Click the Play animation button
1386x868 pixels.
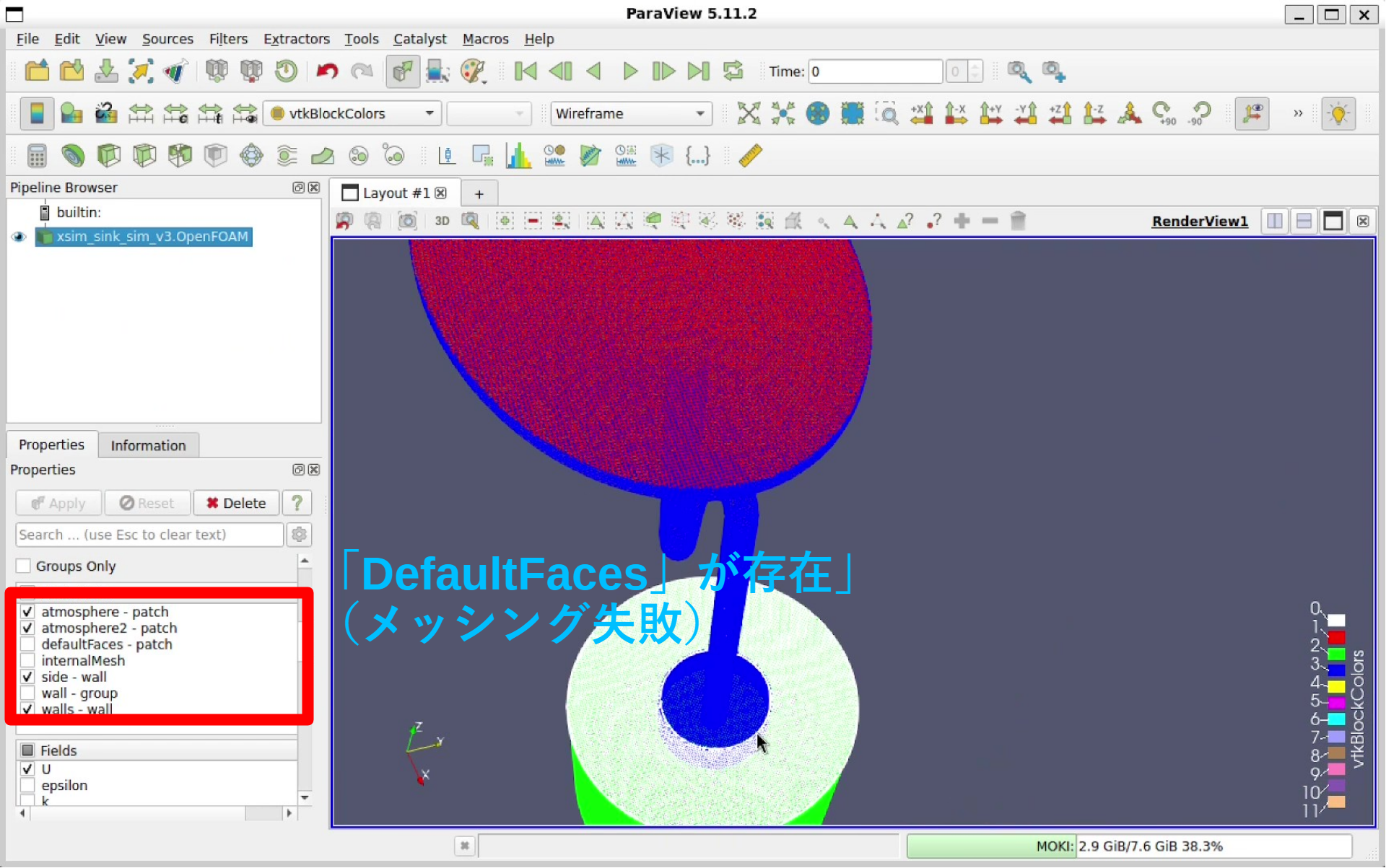tap(629, 71)
